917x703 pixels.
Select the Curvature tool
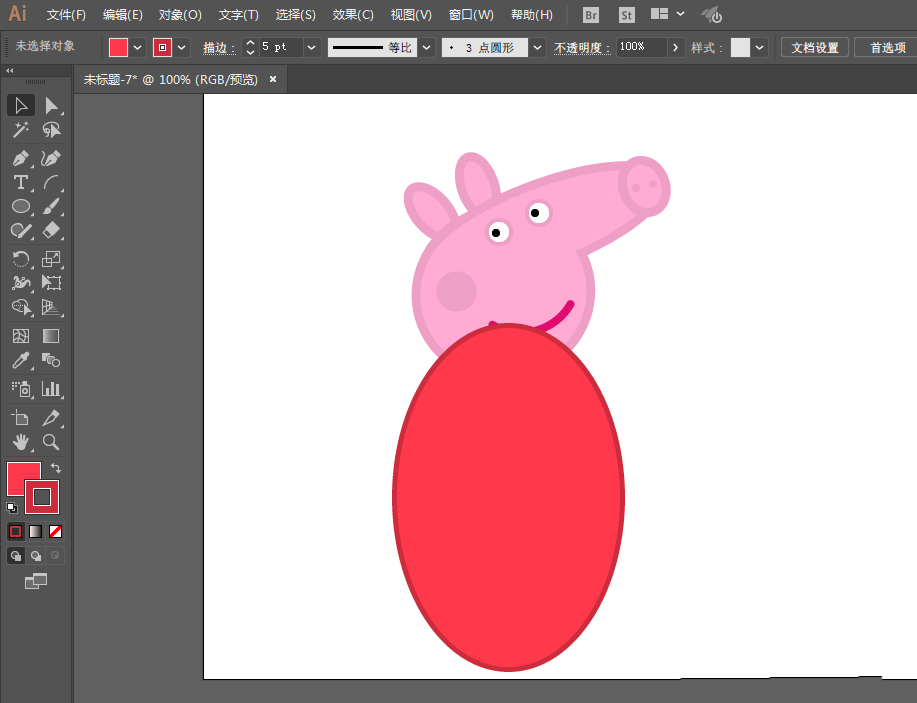tap(51, 158)
